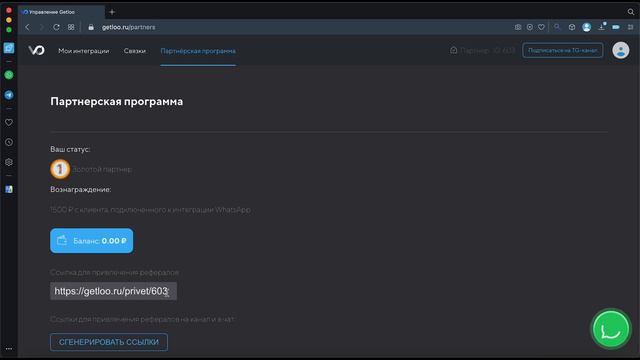Click the Вознаграждение label
This screenshot has height=360, width=640.
[81, 189]
